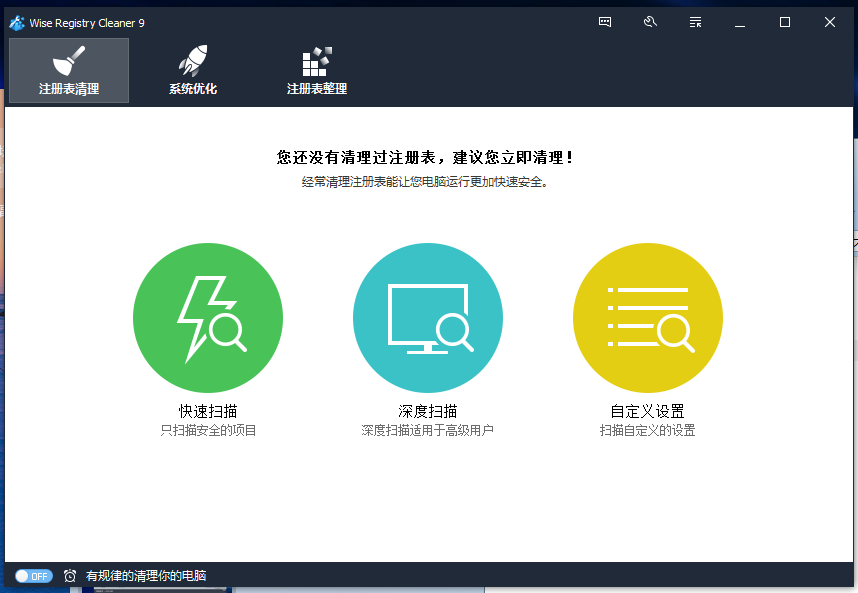
Task: Start 深度扫描 with teal monitor icon
Action: coord(428,318)
